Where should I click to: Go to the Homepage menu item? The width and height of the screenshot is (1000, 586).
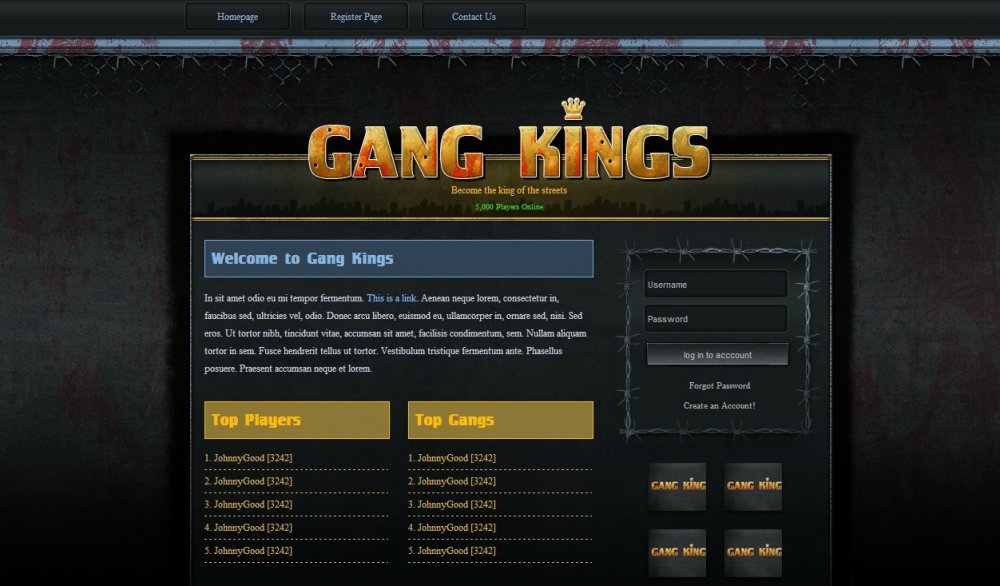237,17
